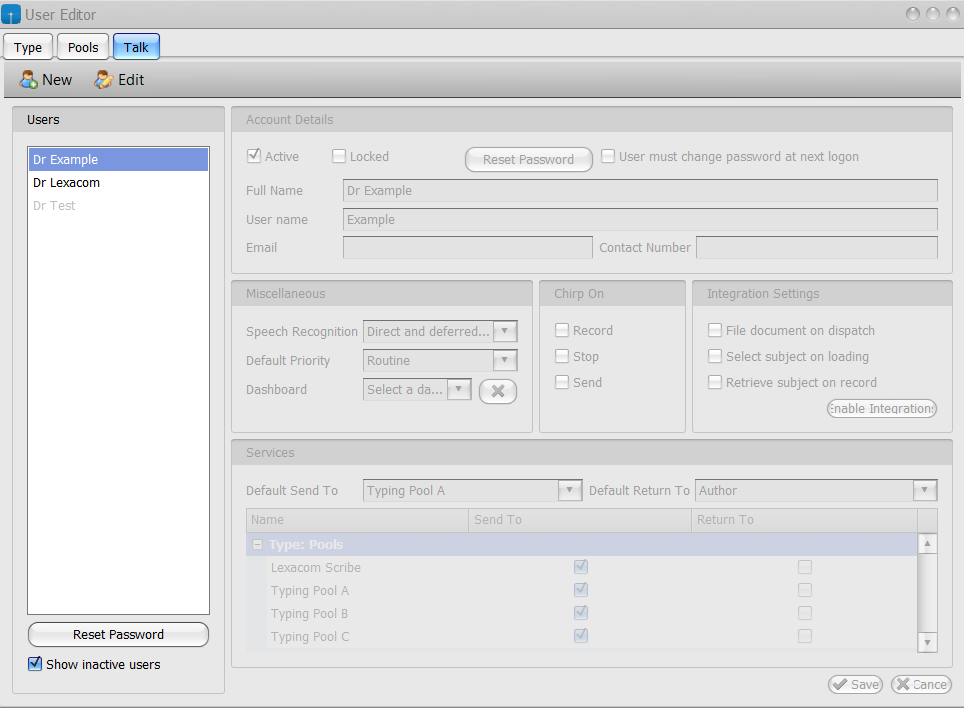Click the services list scroll up arrow

[x=927, y=543]
